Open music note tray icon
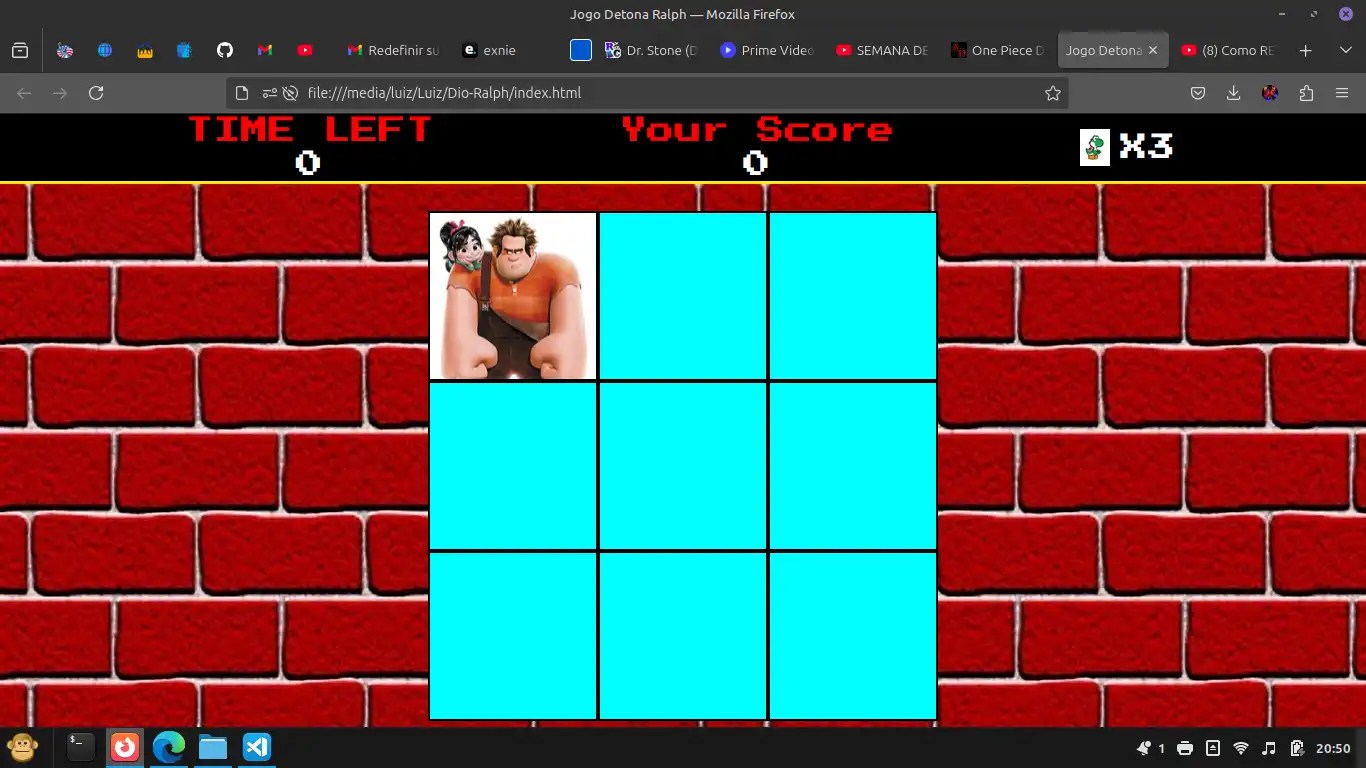Screen dimensions: 1366x768 (x=1269, y=748)
